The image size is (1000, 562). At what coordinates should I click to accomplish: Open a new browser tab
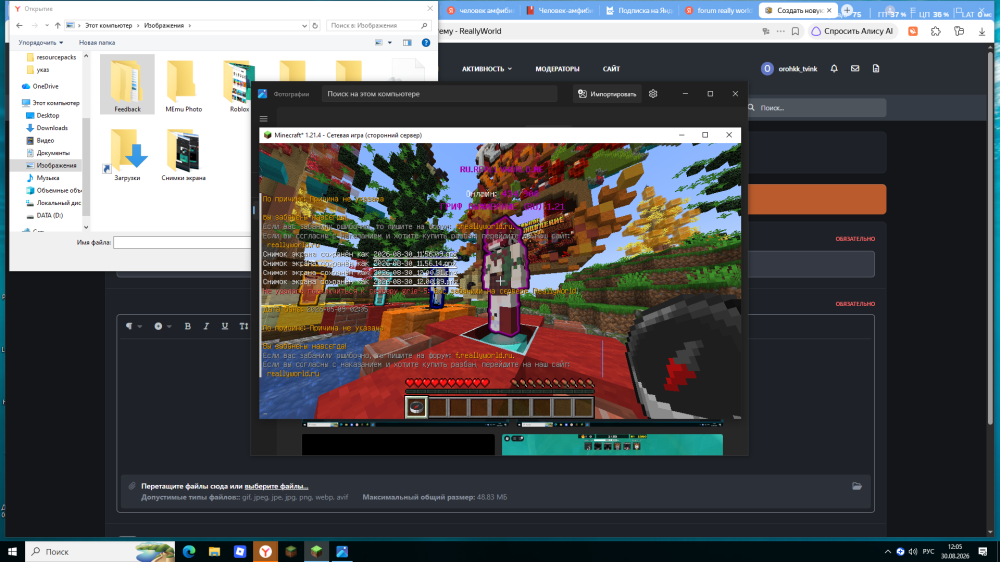coord(847,10)
